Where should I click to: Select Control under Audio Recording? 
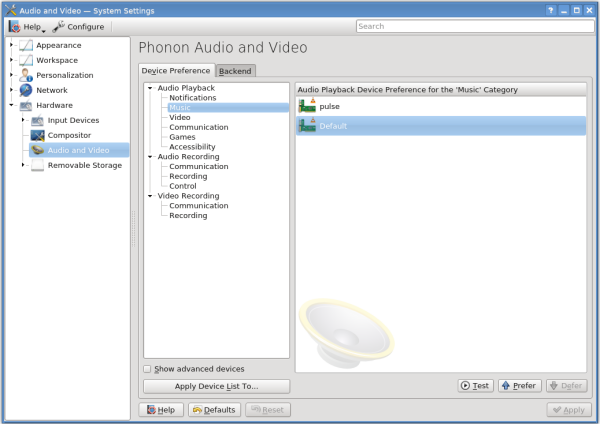click(183, 186)
